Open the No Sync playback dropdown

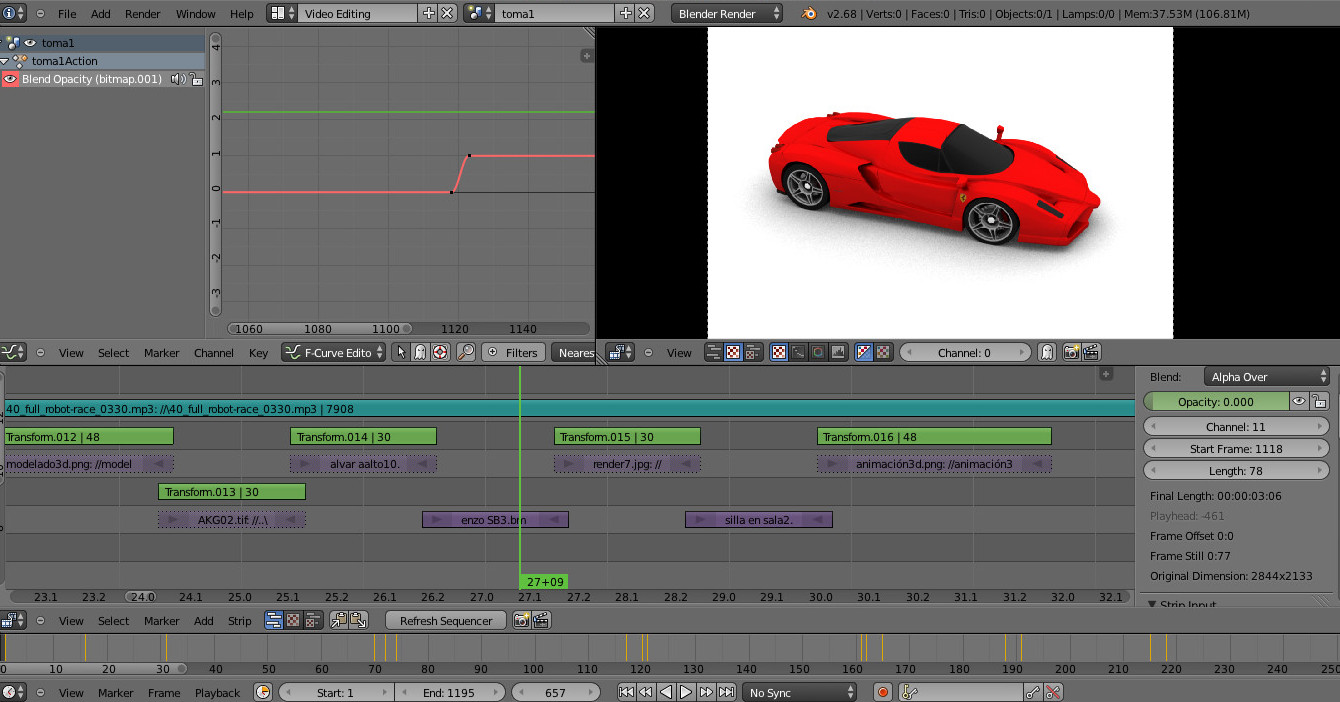800,692
